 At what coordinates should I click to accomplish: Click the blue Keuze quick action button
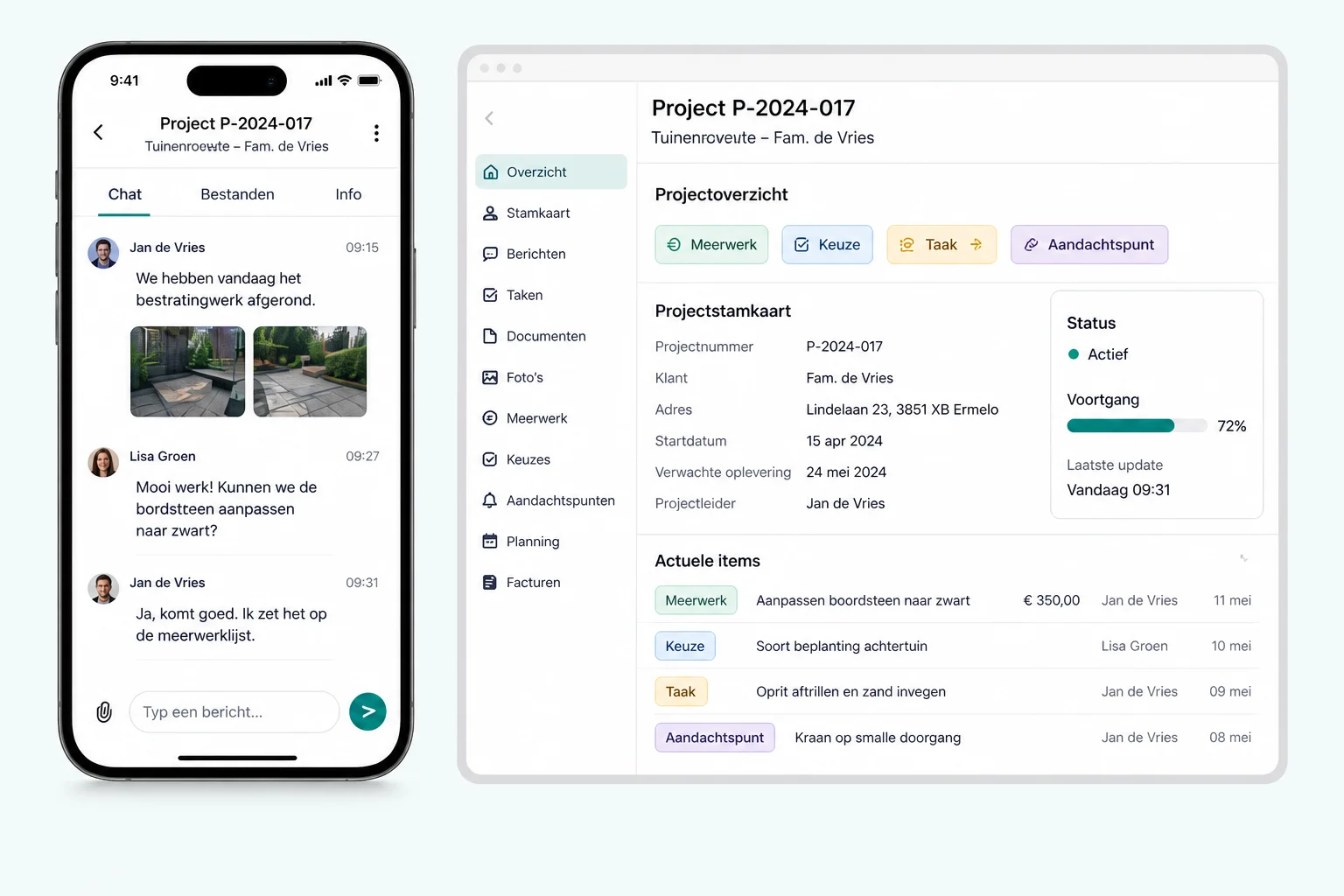click(x=827, y=244)
